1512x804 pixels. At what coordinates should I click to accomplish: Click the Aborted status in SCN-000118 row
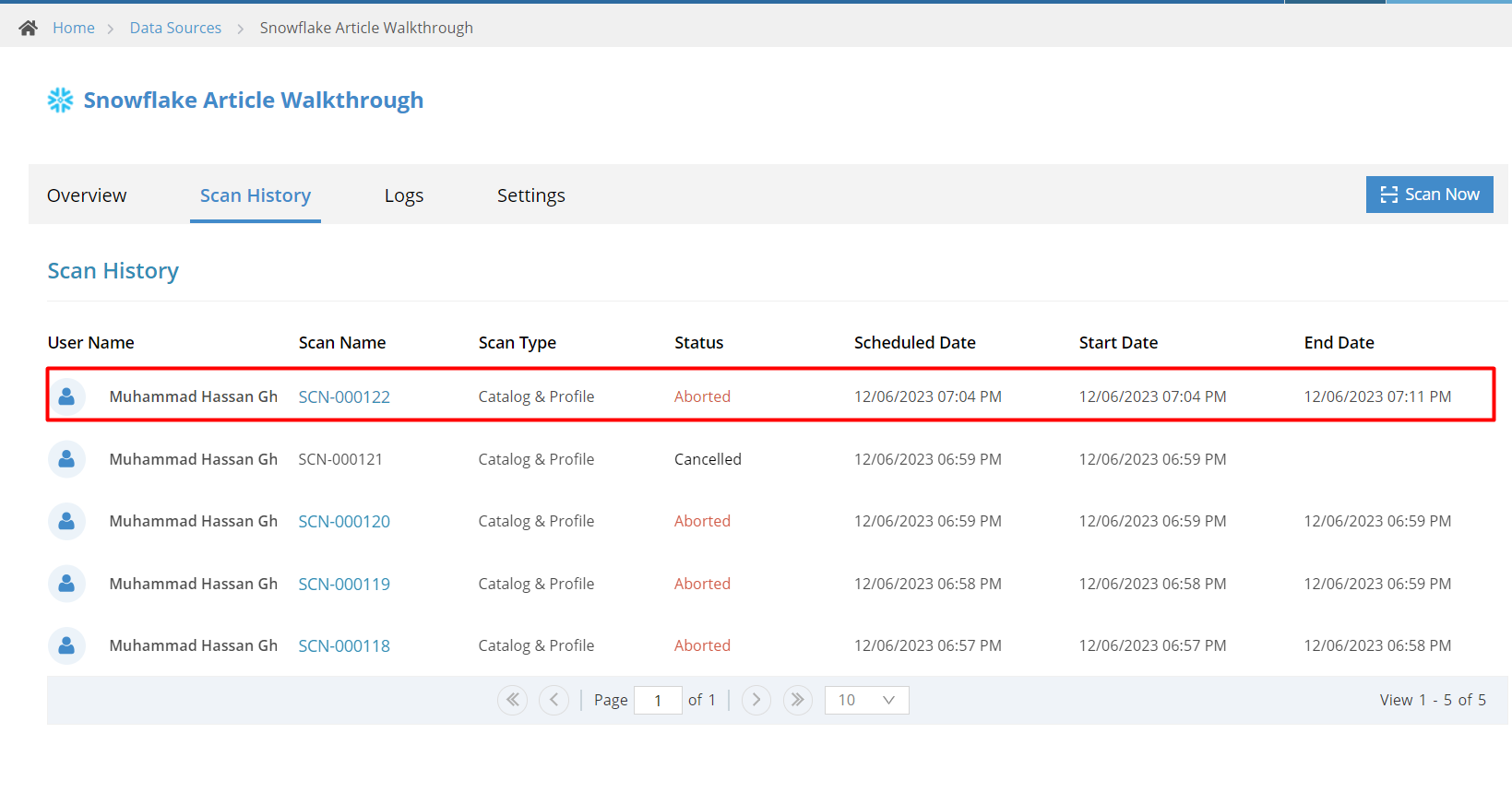(702, 645)
